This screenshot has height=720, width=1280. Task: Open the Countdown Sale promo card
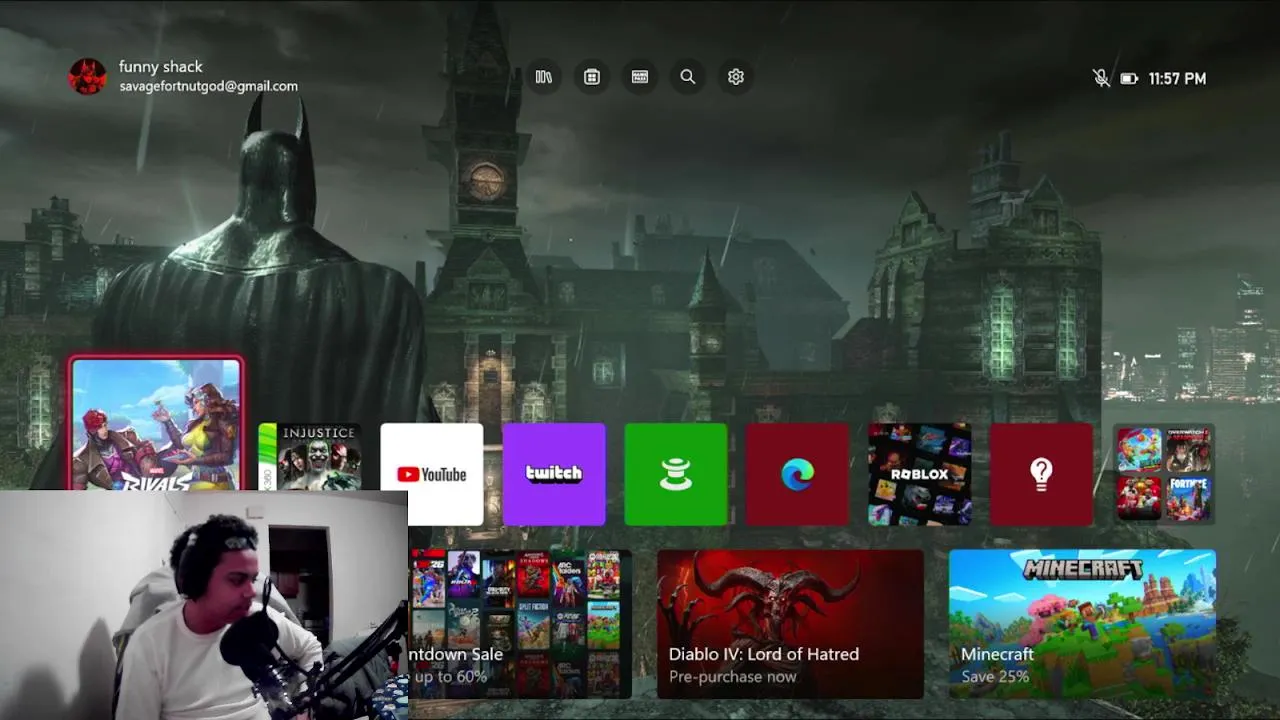(x=520, y=624)
